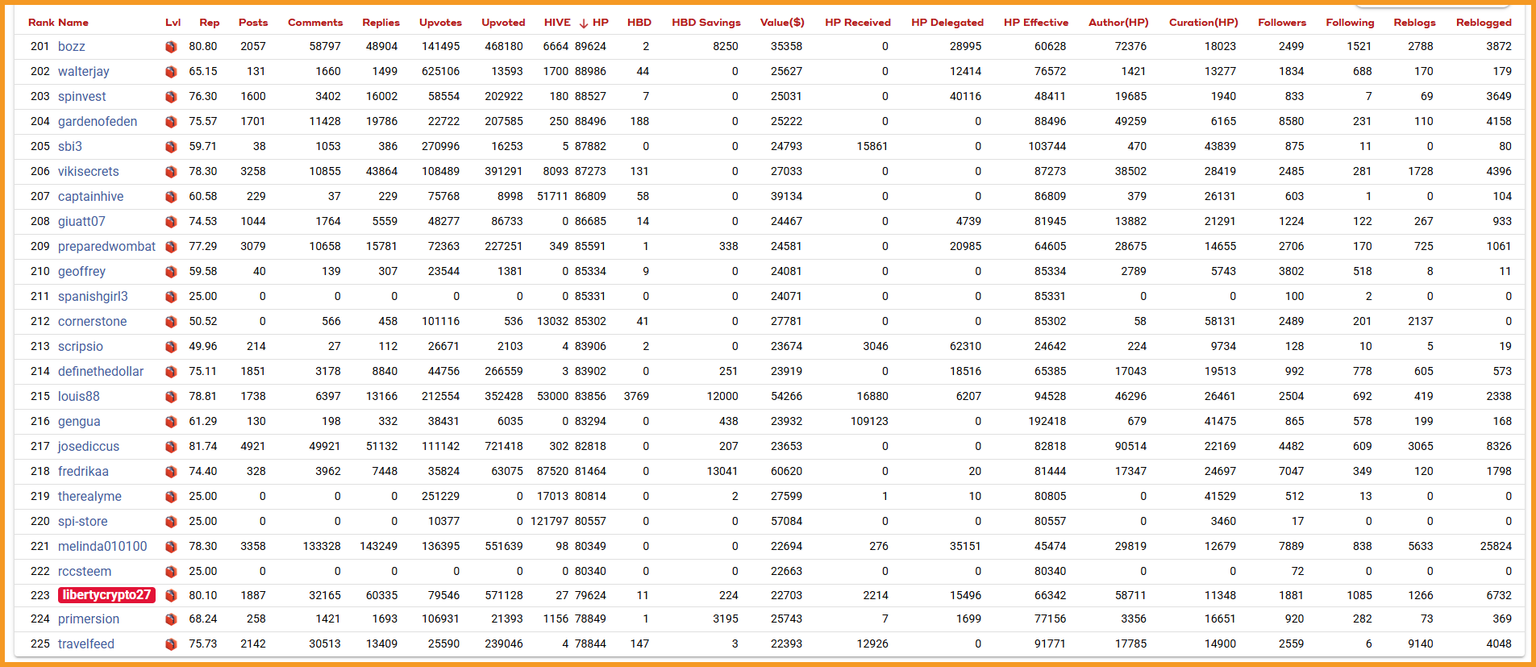The width and height of the screenshot is (1536, 667).
Task: Select the level badge beside melinda010100
Action: coord(171,547)
